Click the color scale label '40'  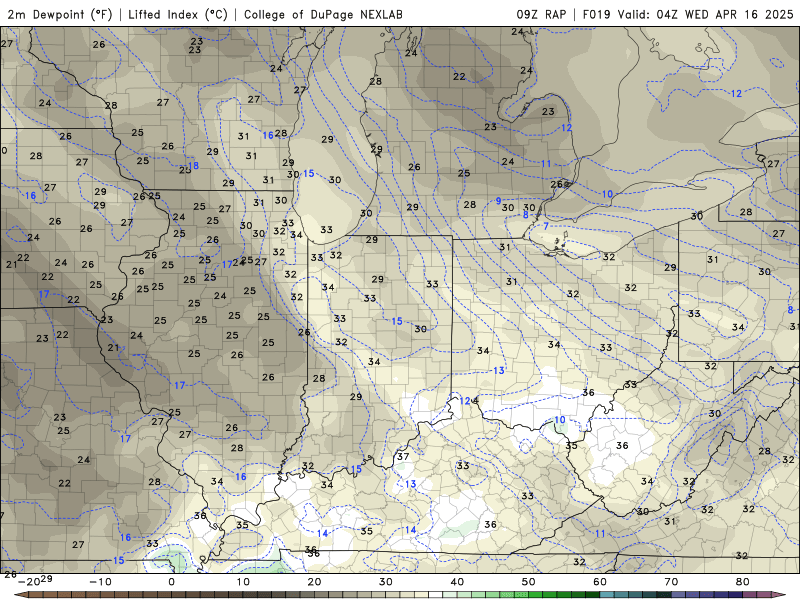click(457, 582)
